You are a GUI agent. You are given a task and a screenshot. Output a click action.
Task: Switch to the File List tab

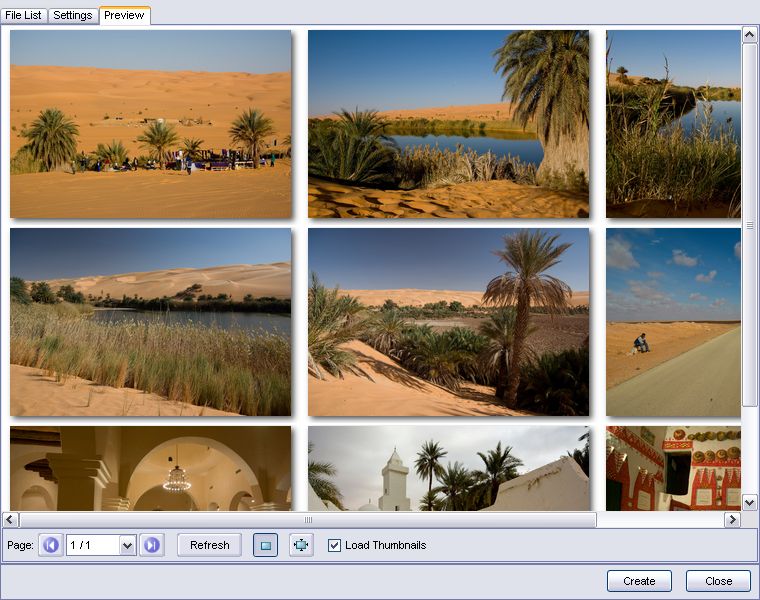coord(23,16)
